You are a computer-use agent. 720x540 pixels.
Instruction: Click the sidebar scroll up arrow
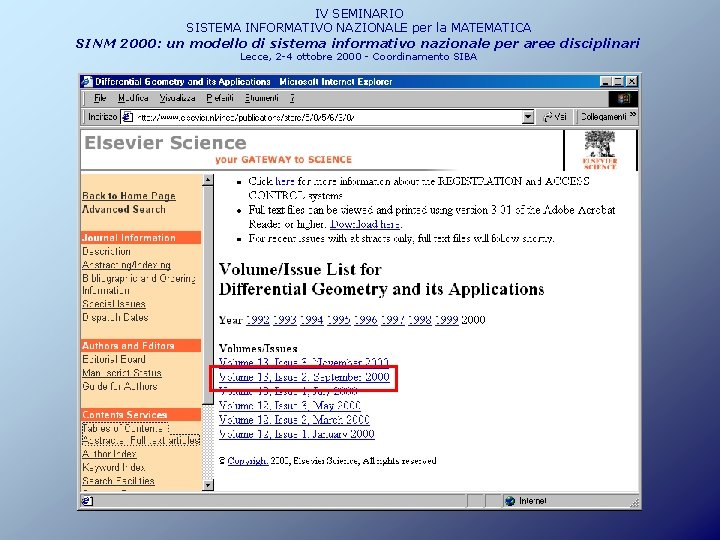click(208, 180)
